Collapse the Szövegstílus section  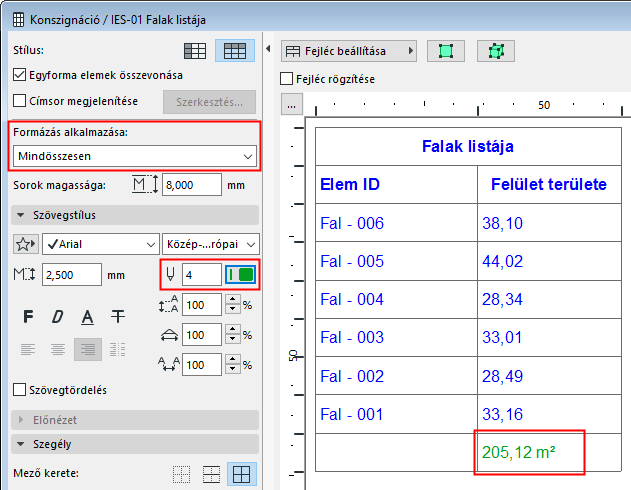(135, 215)
